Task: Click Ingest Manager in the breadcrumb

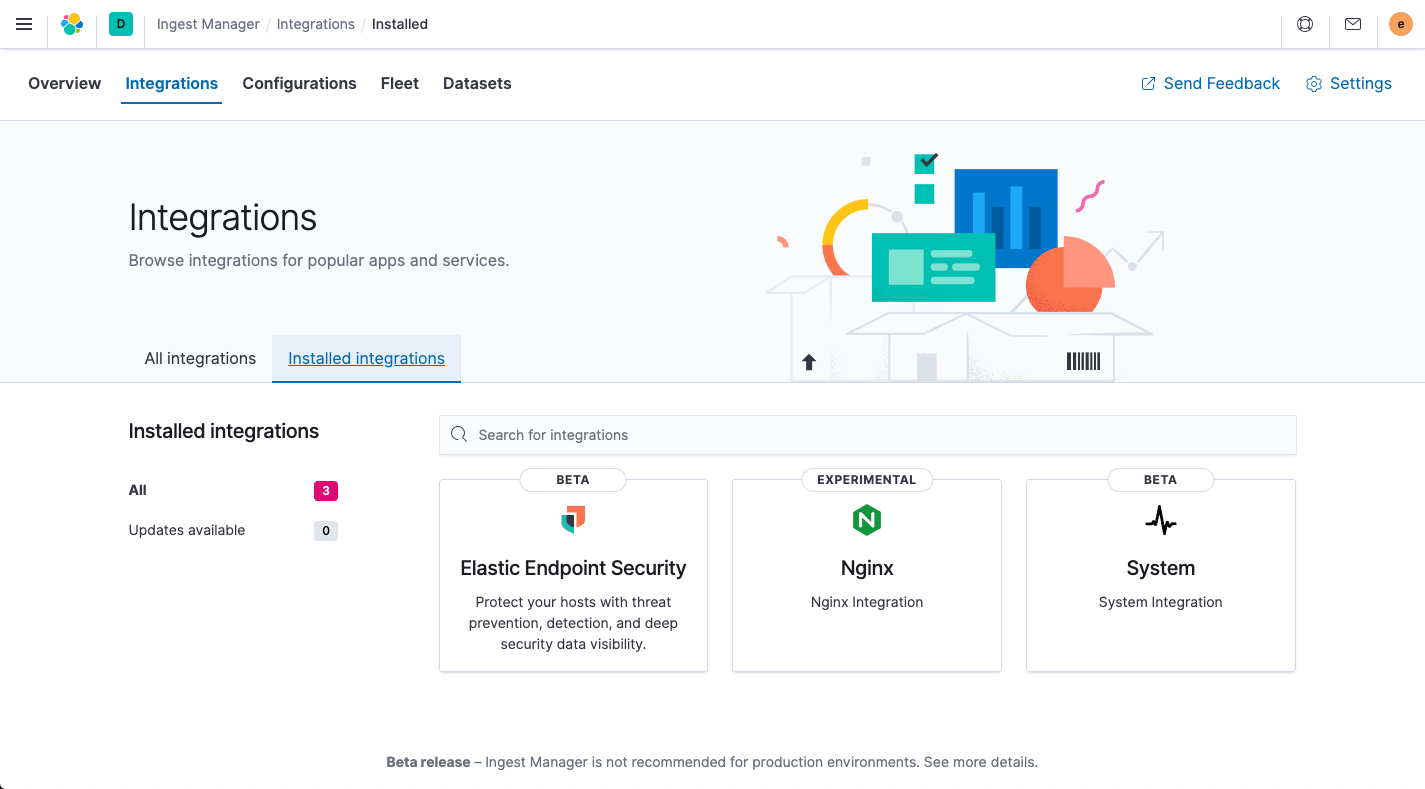Action: pyautogui.click(x=208, y=24)
